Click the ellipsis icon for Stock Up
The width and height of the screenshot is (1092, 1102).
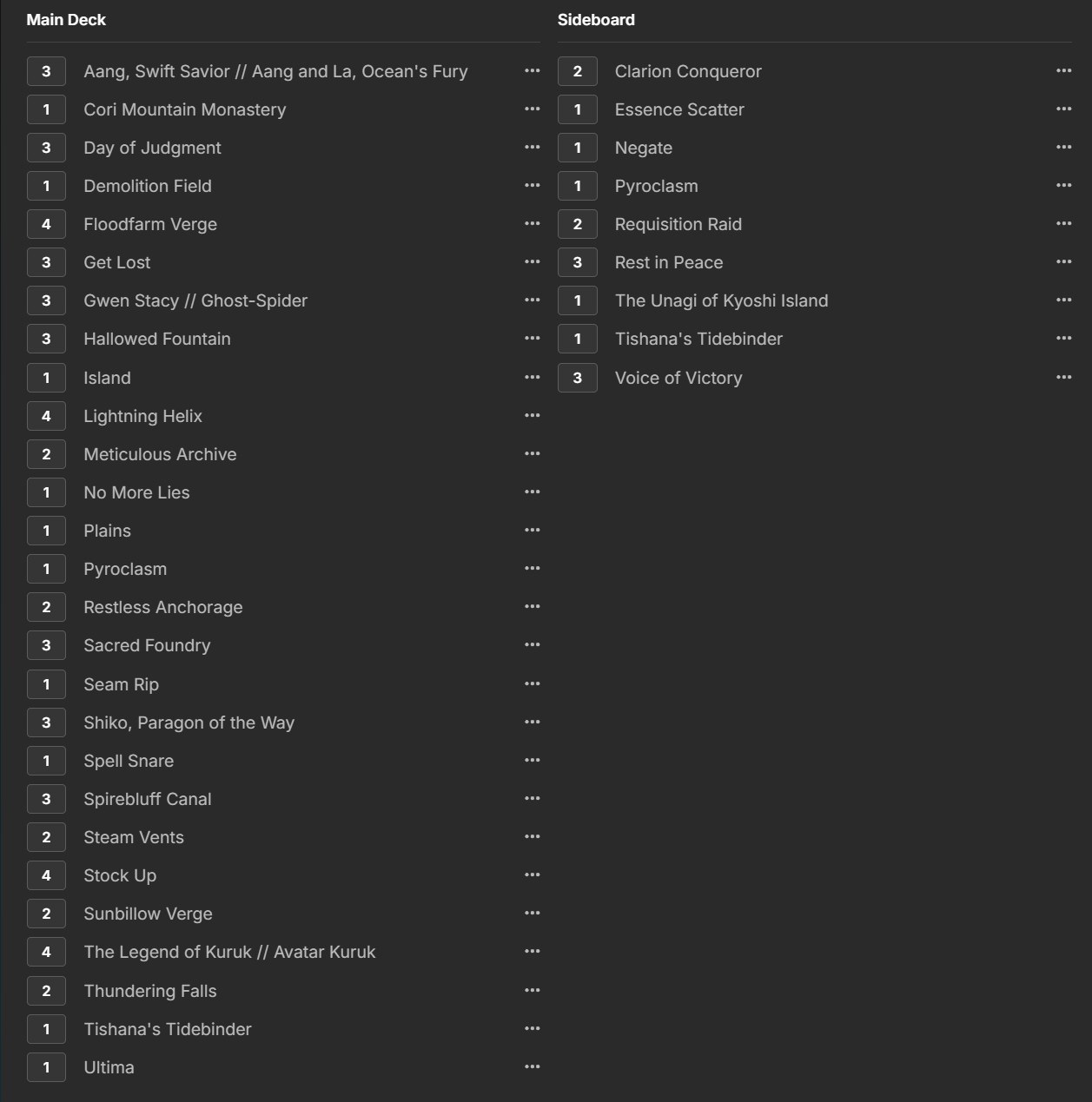(533, 875)
